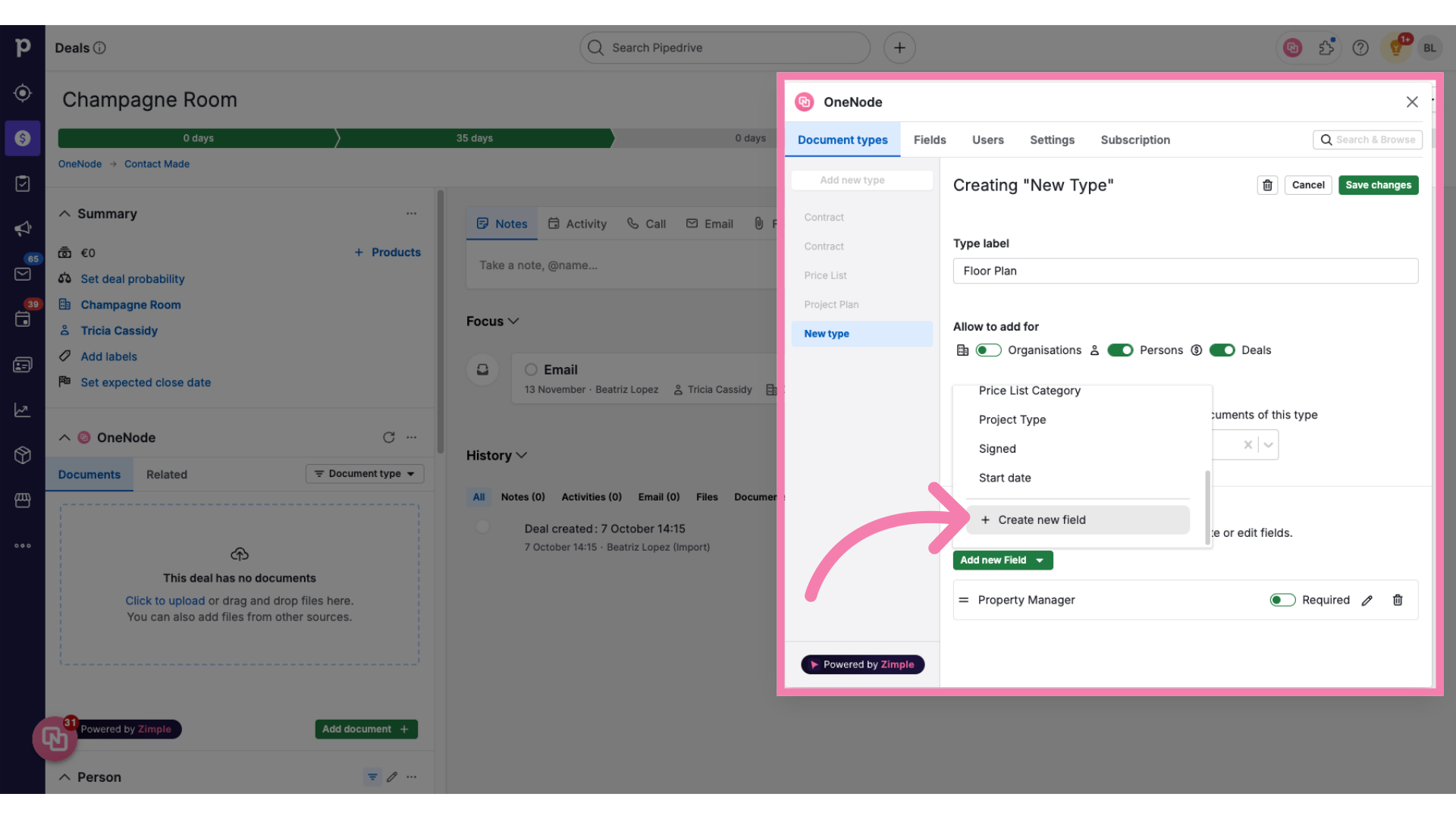This screenshot has width=1456, height=819.
Task: Expand the Add new Field dropdown arrow
Action: 1040,559
